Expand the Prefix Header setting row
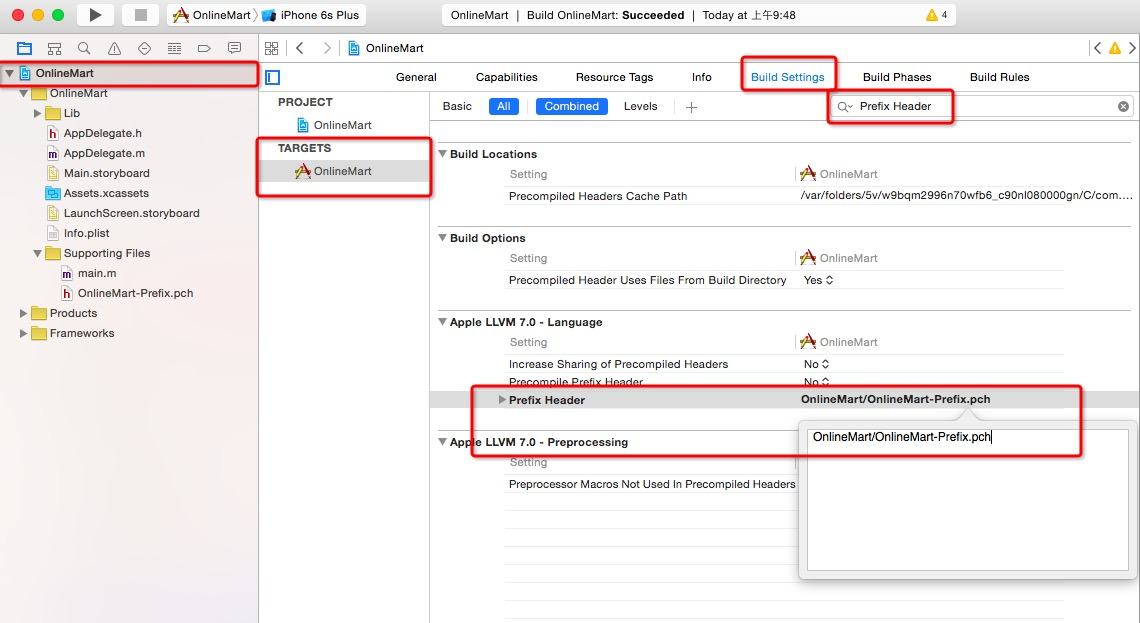Image resolution: width=1140 pixels, height=623 pixels. 502,400
